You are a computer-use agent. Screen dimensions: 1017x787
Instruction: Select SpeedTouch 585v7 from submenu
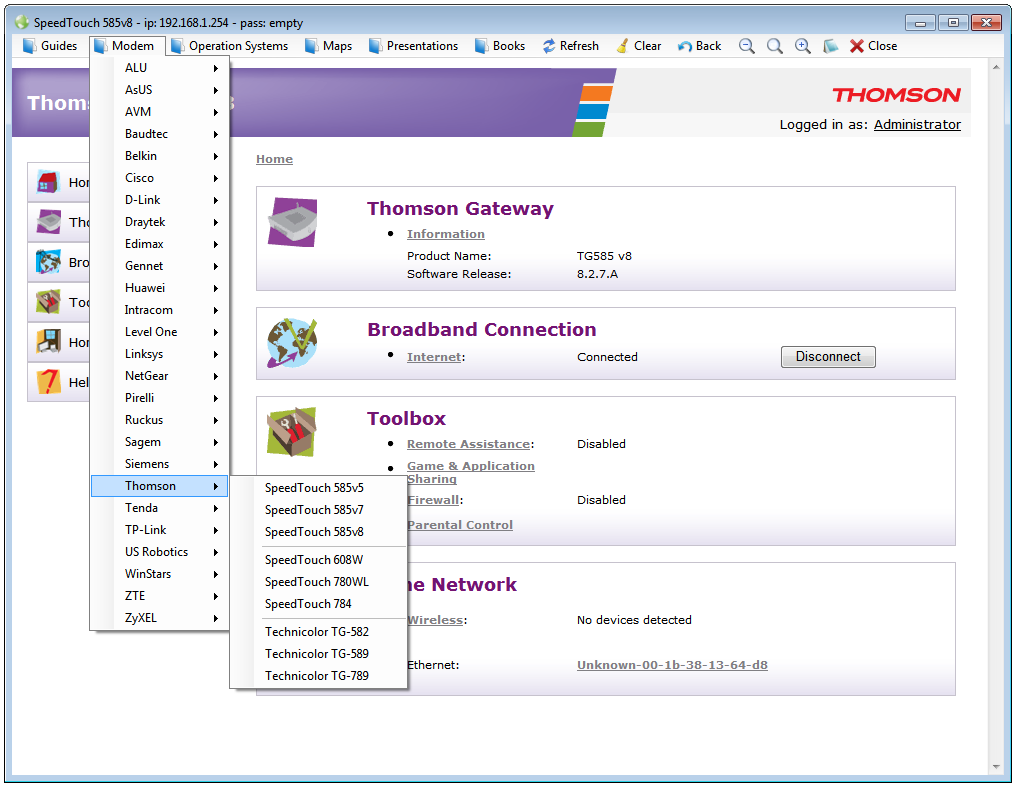(x=314, y=510)
